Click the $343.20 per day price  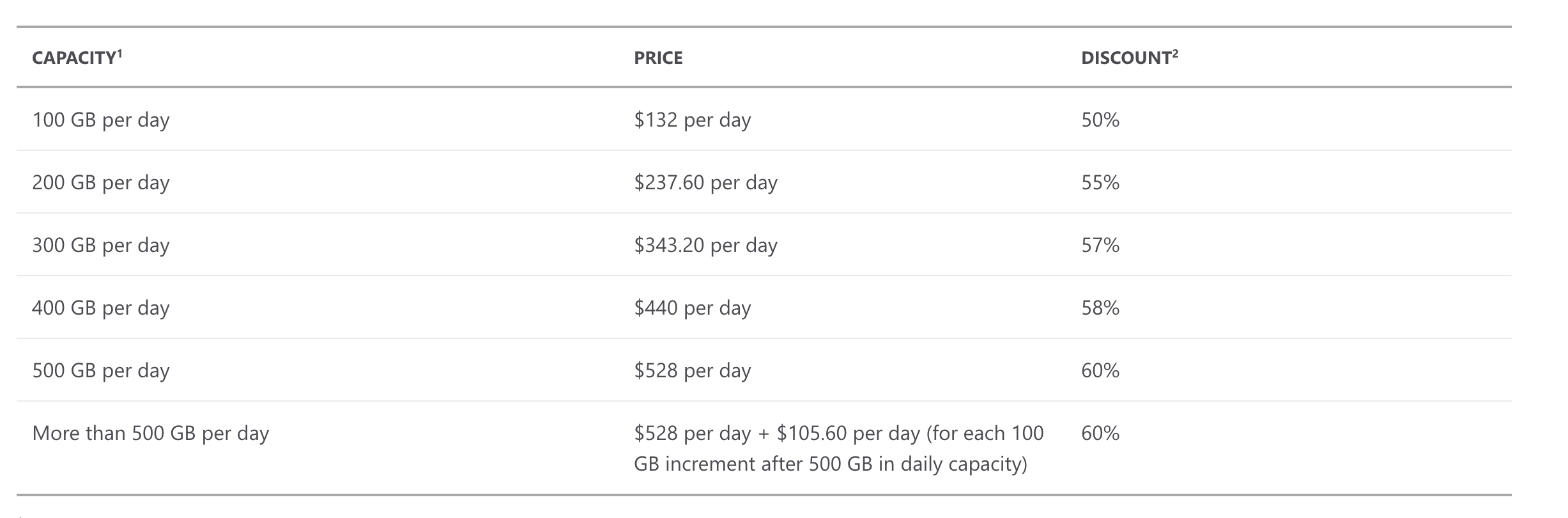[x=706, y=246]
